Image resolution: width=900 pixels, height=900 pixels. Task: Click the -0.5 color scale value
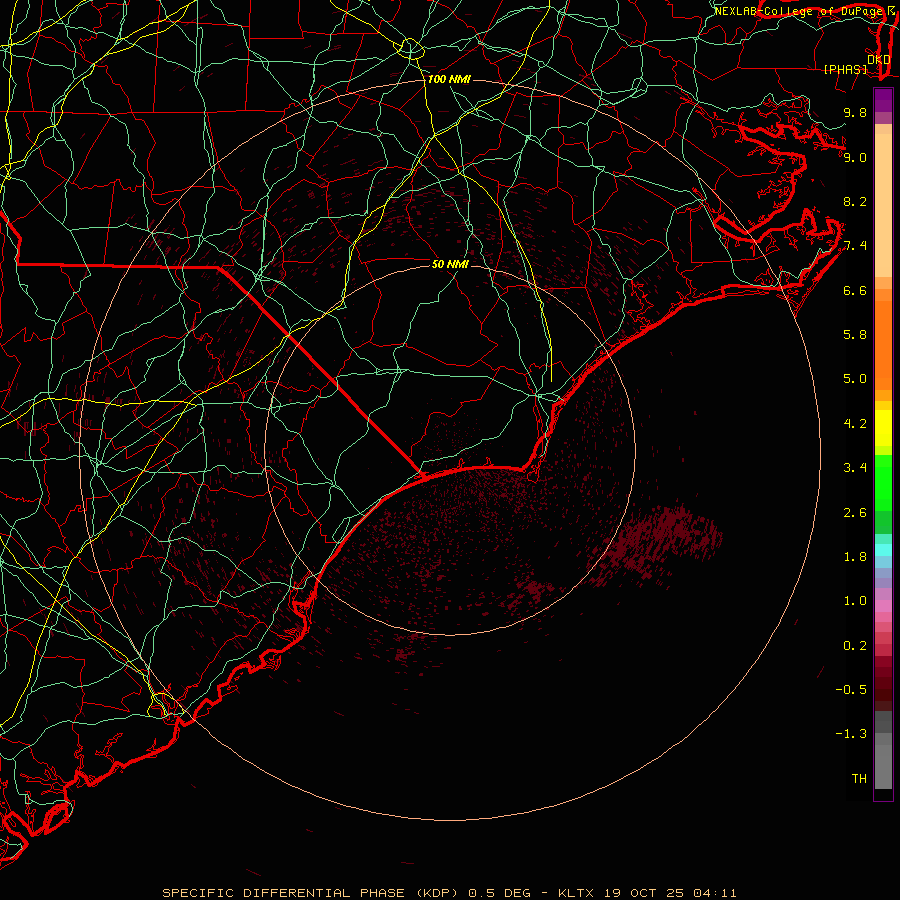point(851,690)
